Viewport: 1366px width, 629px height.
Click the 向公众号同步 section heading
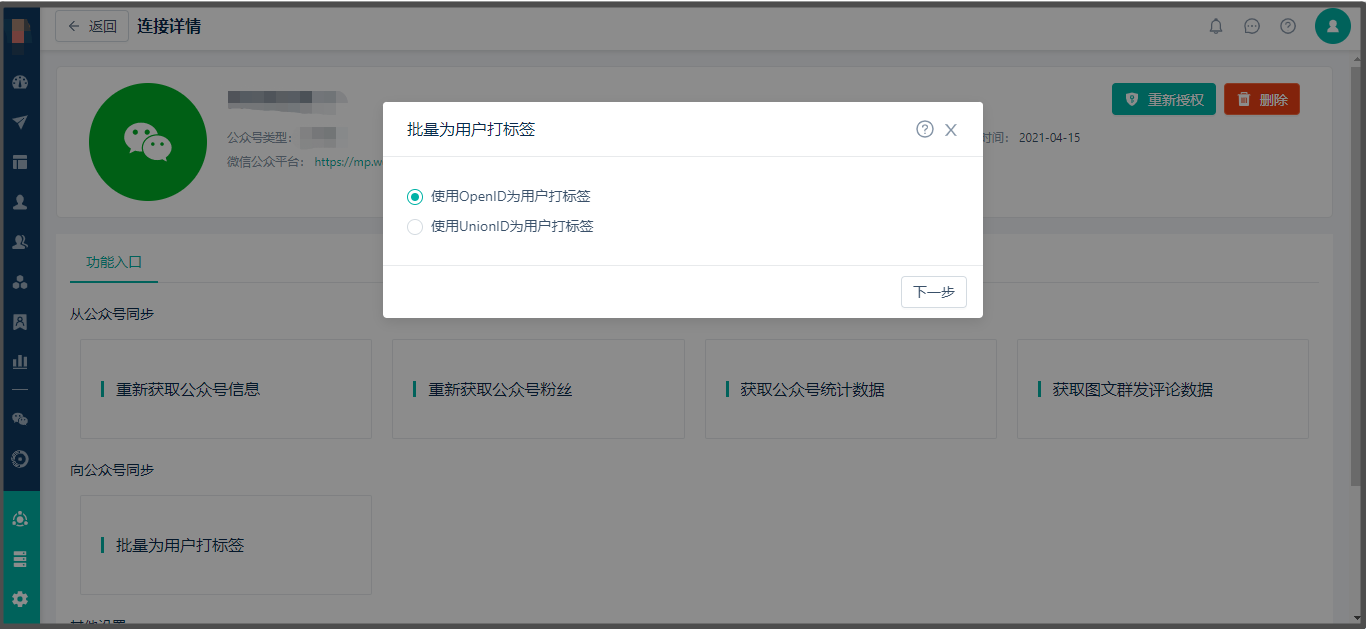(x=112, y=470)
